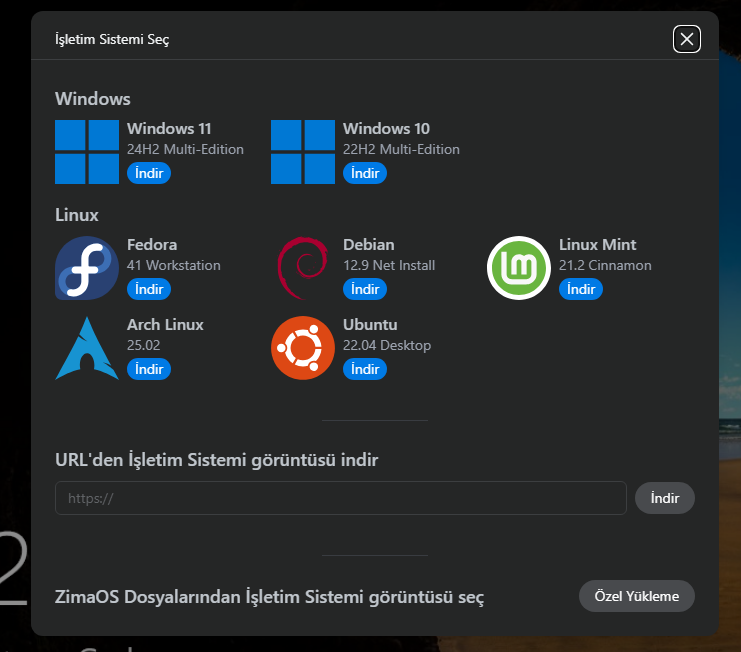
Task: Close the İşletim Sistemi Seç dialog
Action: [687, 39]
